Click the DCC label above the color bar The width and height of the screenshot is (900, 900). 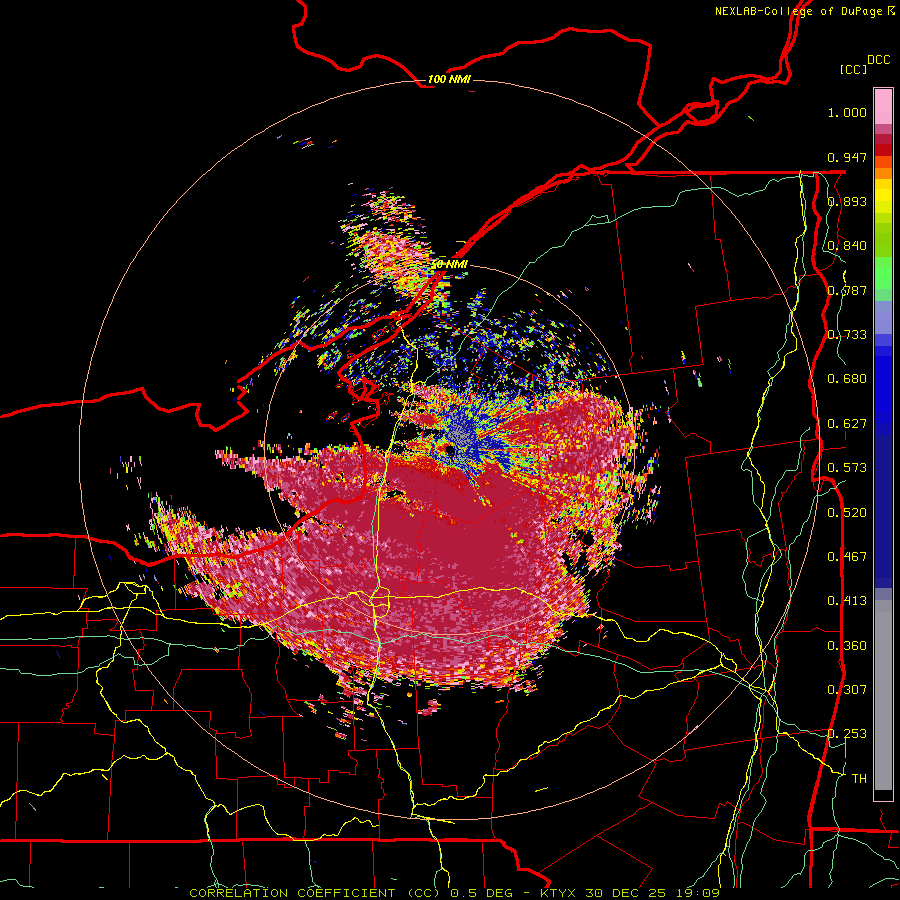pos(878,60)
